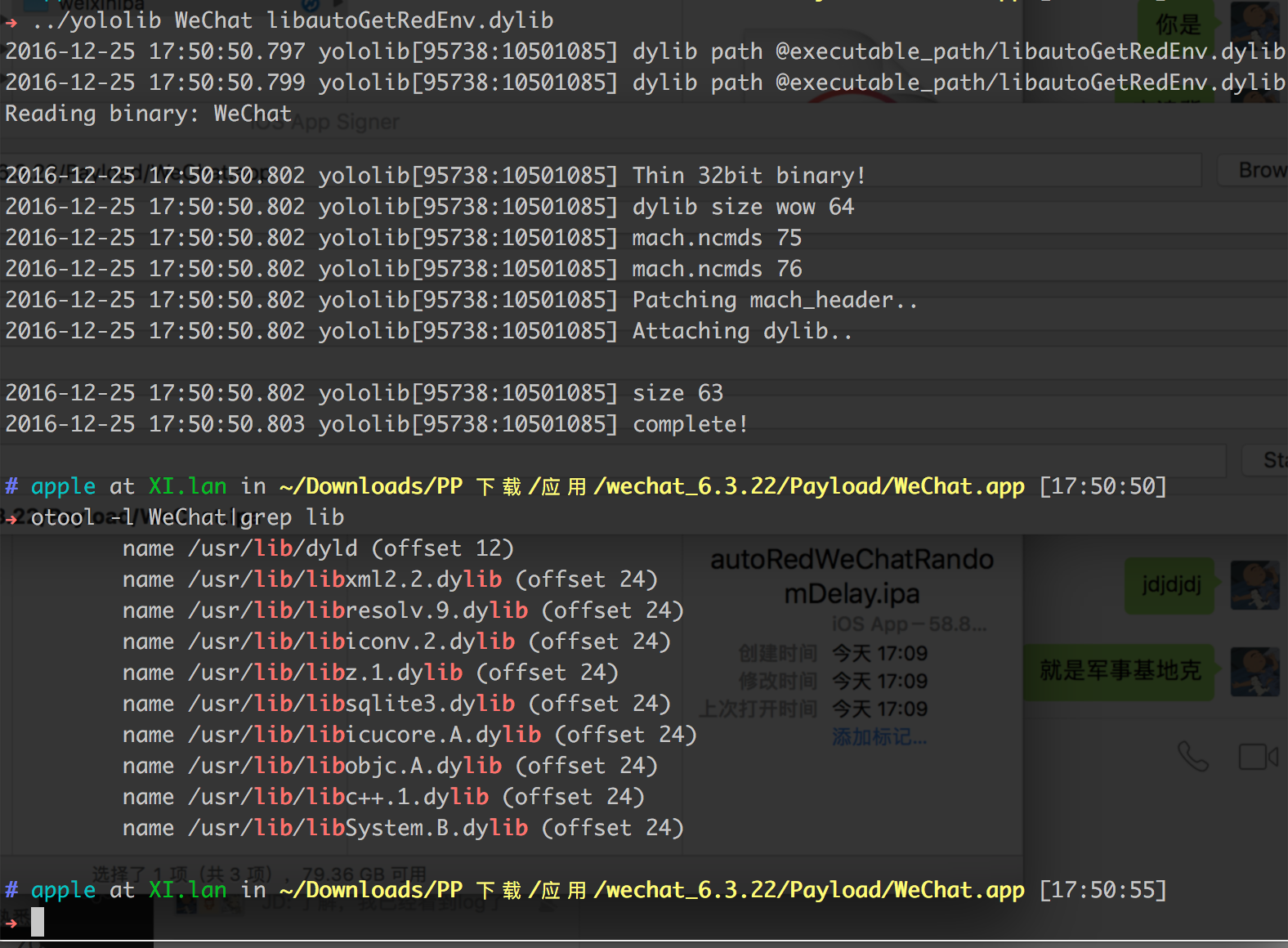Image resolution: width=1288 pixels, height=948 pixels.
Task: Click the "你是" green message bubble
Action: (1177, 25)
